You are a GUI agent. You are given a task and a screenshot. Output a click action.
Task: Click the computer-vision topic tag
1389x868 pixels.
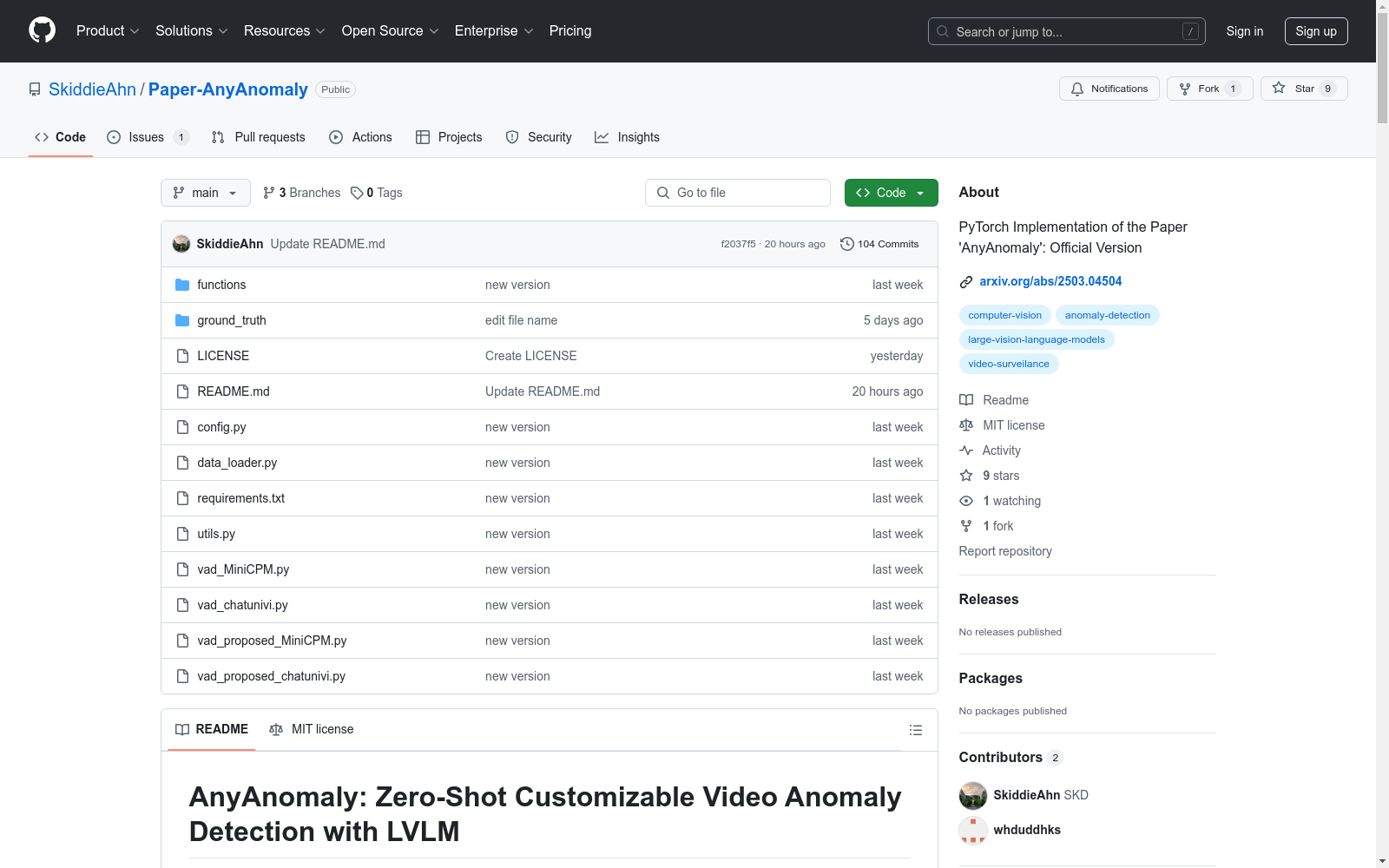coord(1005,315)
